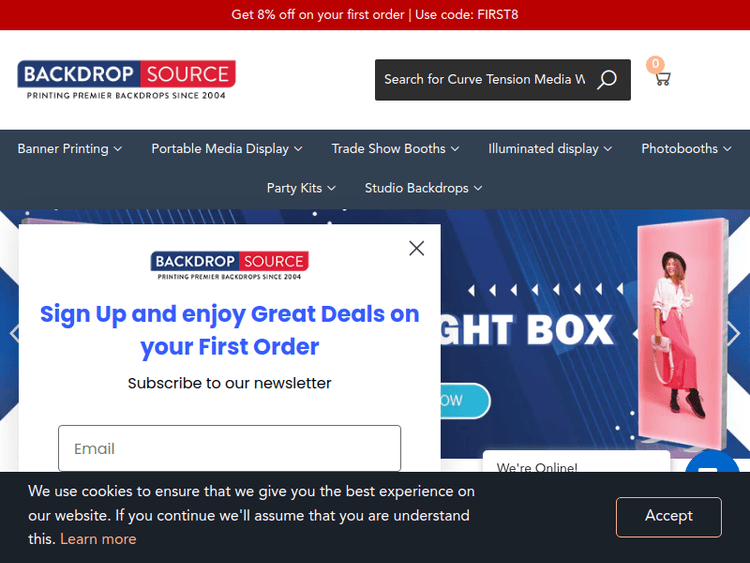
Task: Open the Illuminated display menu
Action: coord(550,149)
